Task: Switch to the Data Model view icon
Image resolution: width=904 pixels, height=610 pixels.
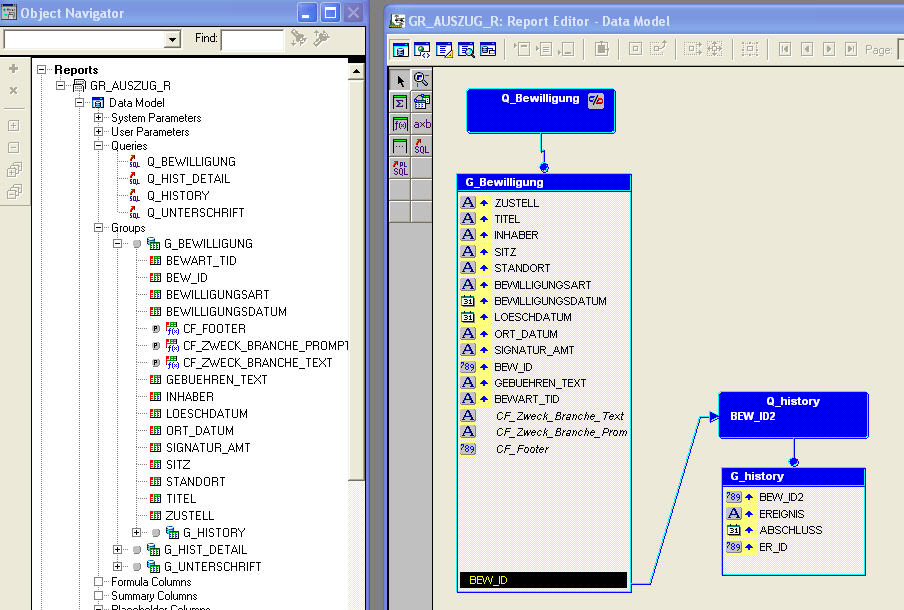Action: point(400,50)
